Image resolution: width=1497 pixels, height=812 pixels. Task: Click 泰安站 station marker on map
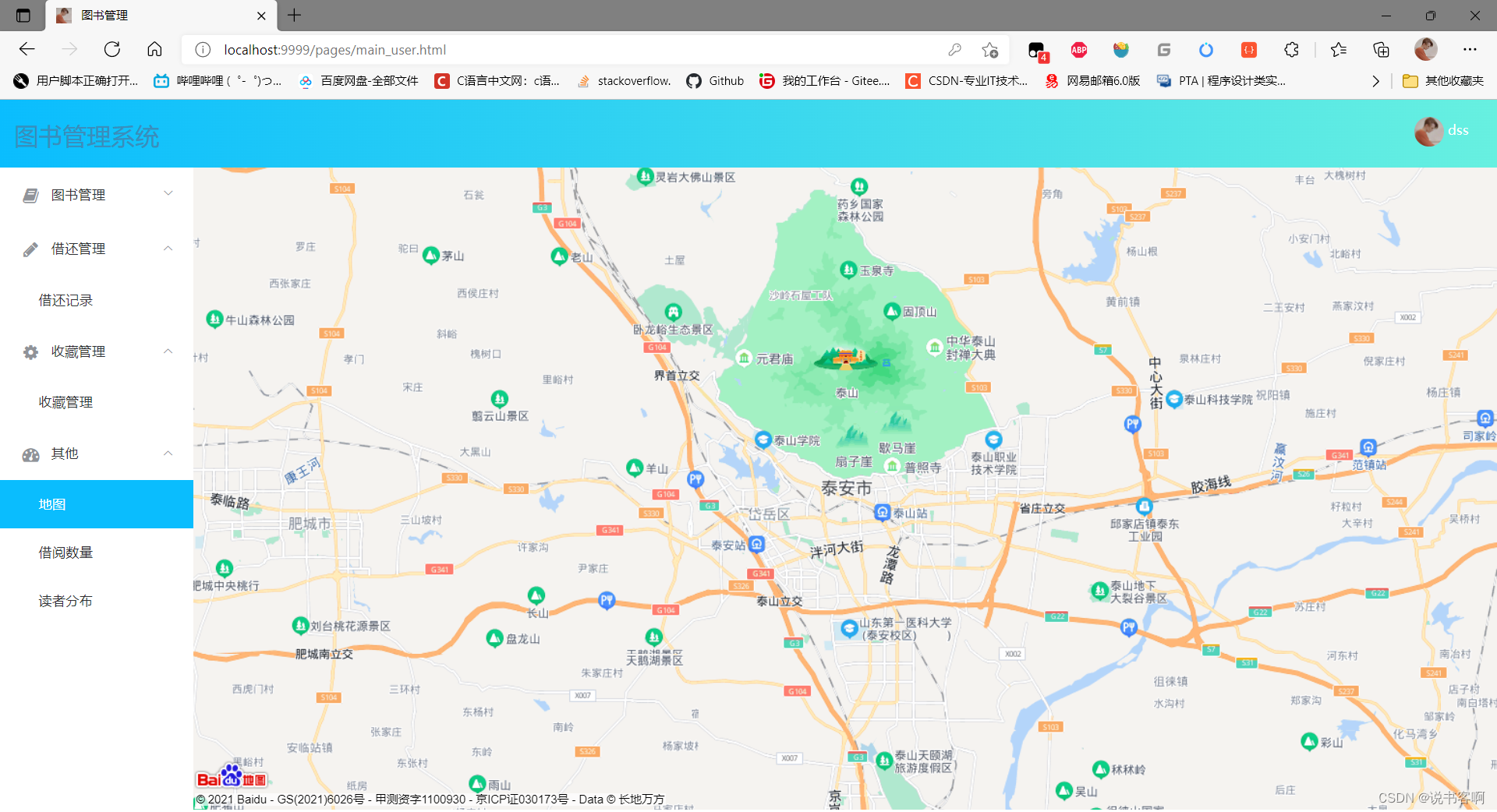(x=756, y=544)
